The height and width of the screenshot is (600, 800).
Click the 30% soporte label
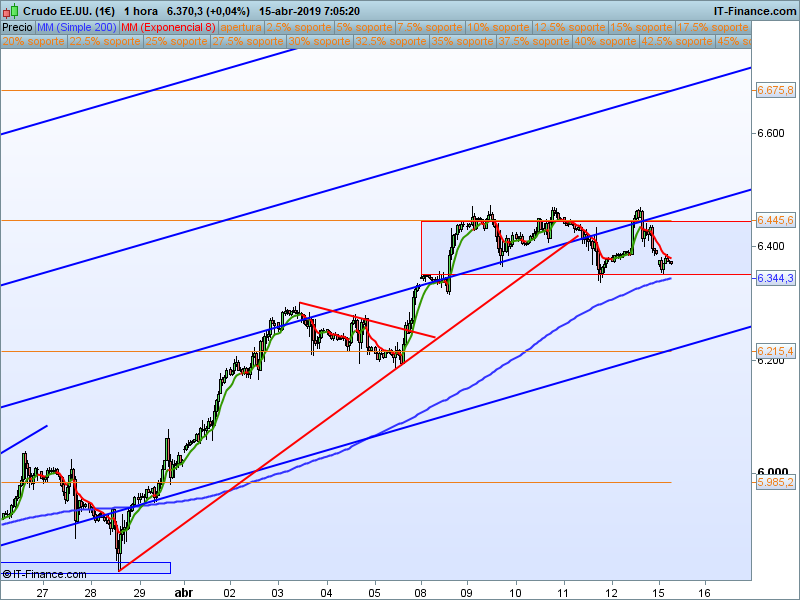319,41
